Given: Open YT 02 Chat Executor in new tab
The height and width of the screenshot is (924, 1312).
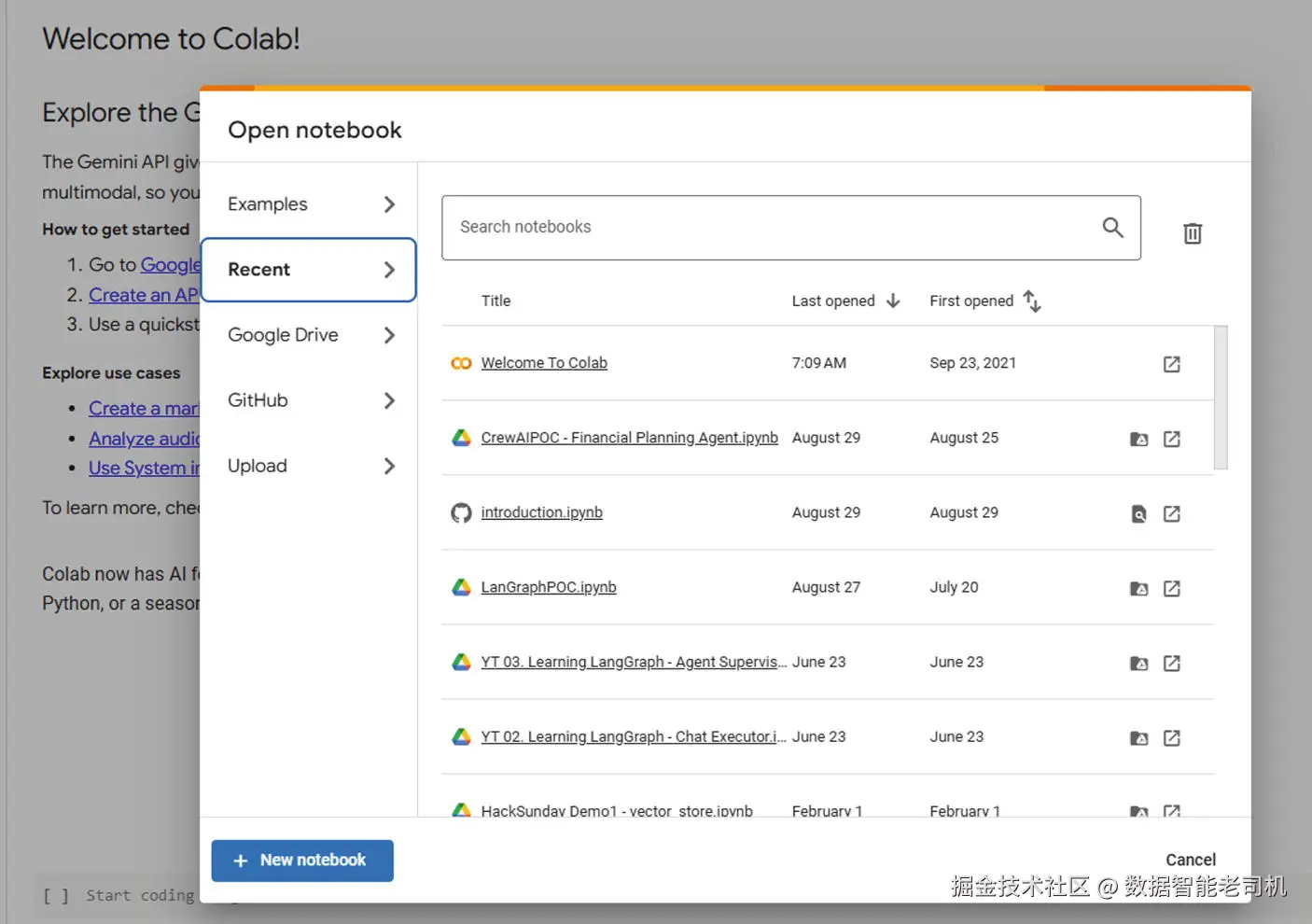Looking at the screenshot, I should (x=1172, y=737).
